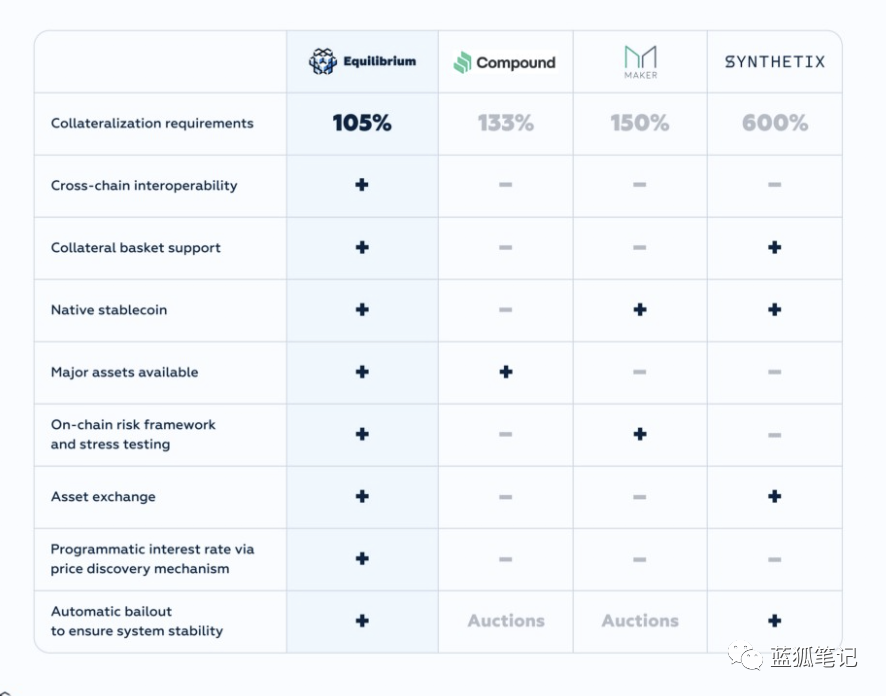This screenshot has height=696, width=886.
Task: Click the Programmatic interest rate row label
Action: pos(152,559)
